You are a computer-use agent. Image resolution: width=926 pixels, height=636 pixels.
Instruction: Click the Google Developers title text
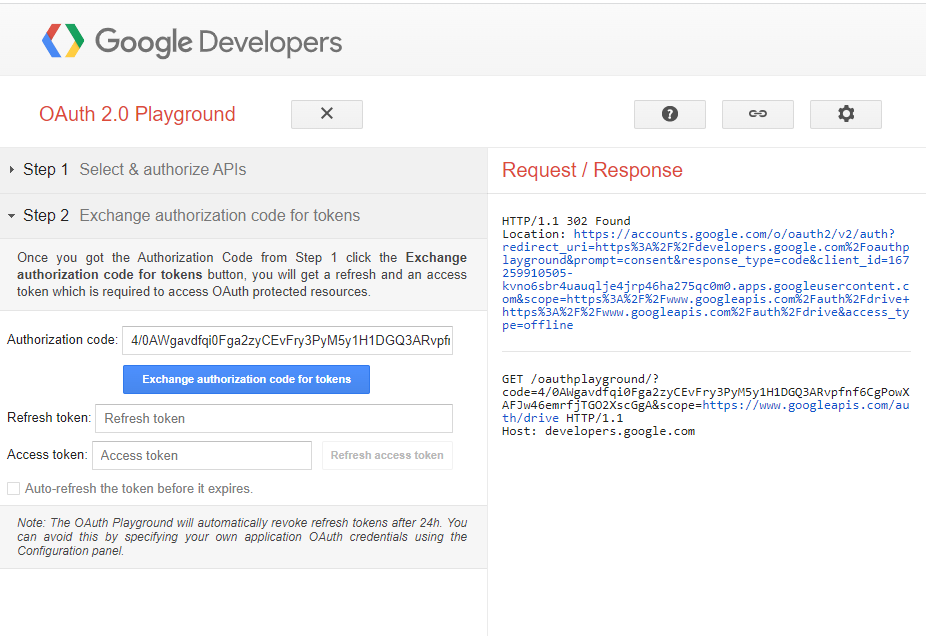218,42
